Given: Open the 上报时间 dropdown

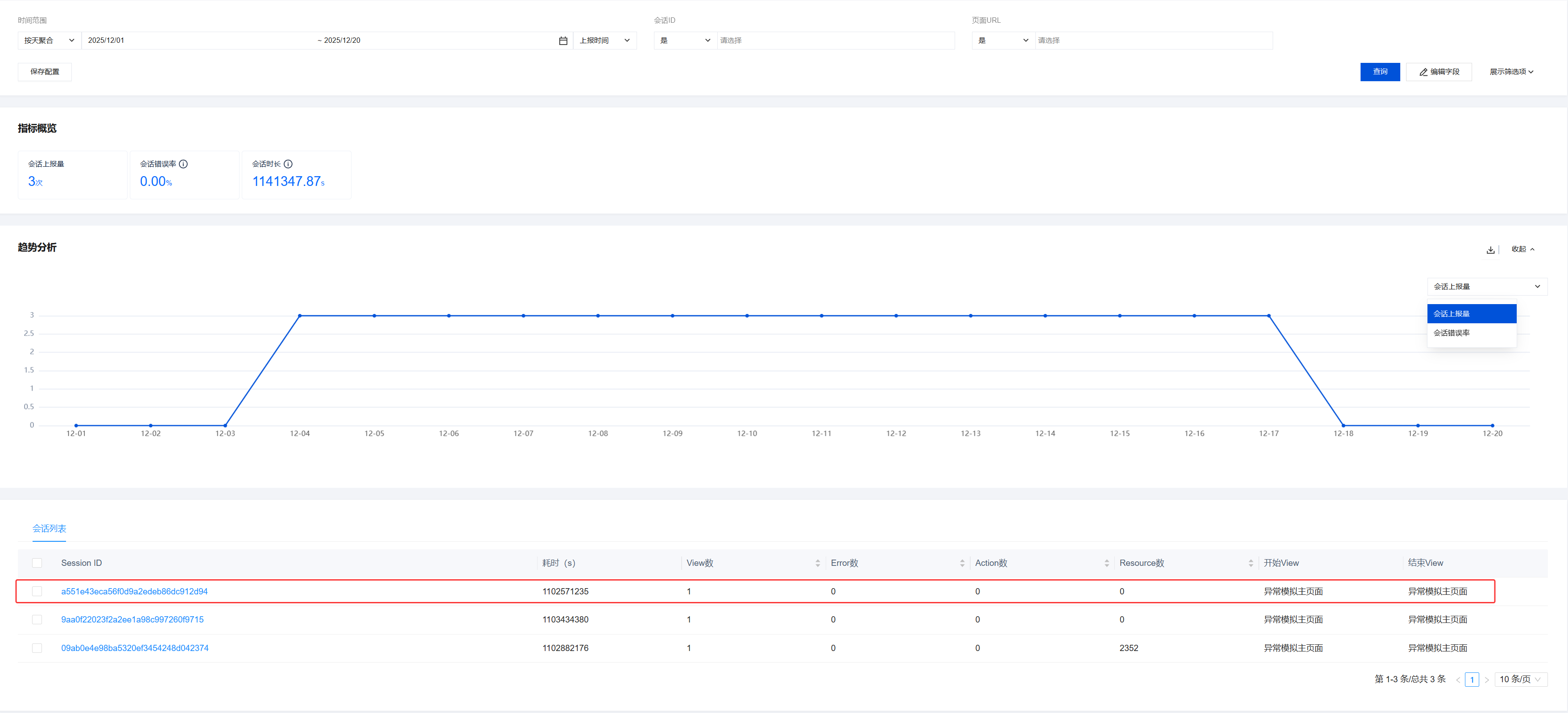Looking at the screenshot, I should (604, 41).
